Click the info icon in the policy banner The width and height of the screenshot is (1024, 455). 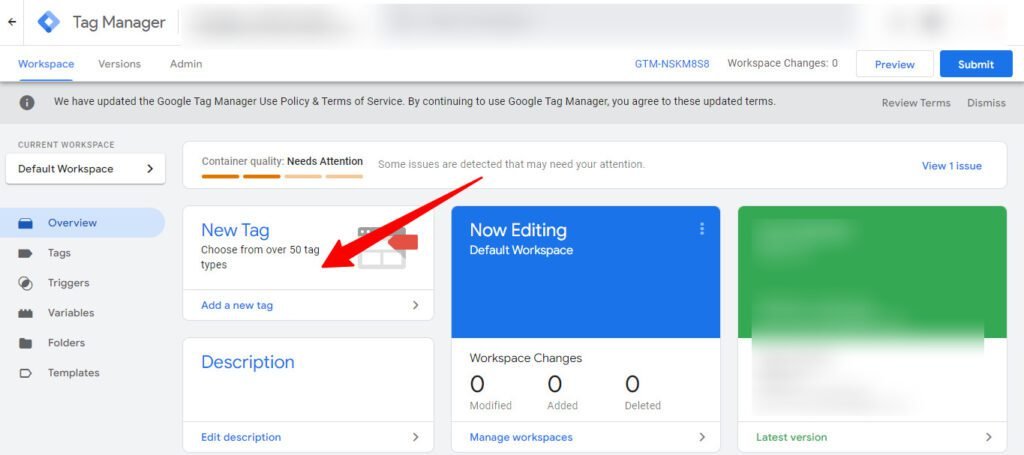[x=27, y=102]
